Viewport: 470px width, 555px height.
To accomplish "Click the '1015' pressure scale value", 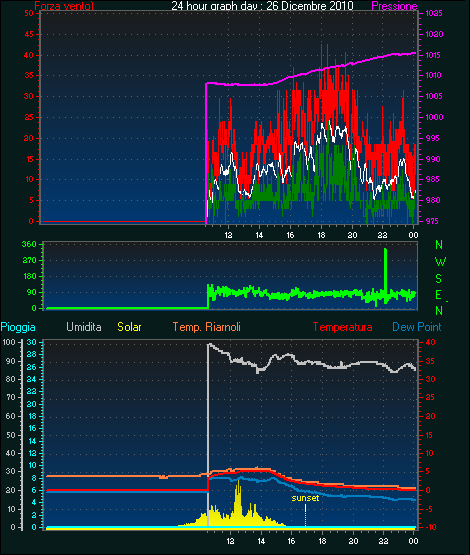I will [x=434, y=55].
